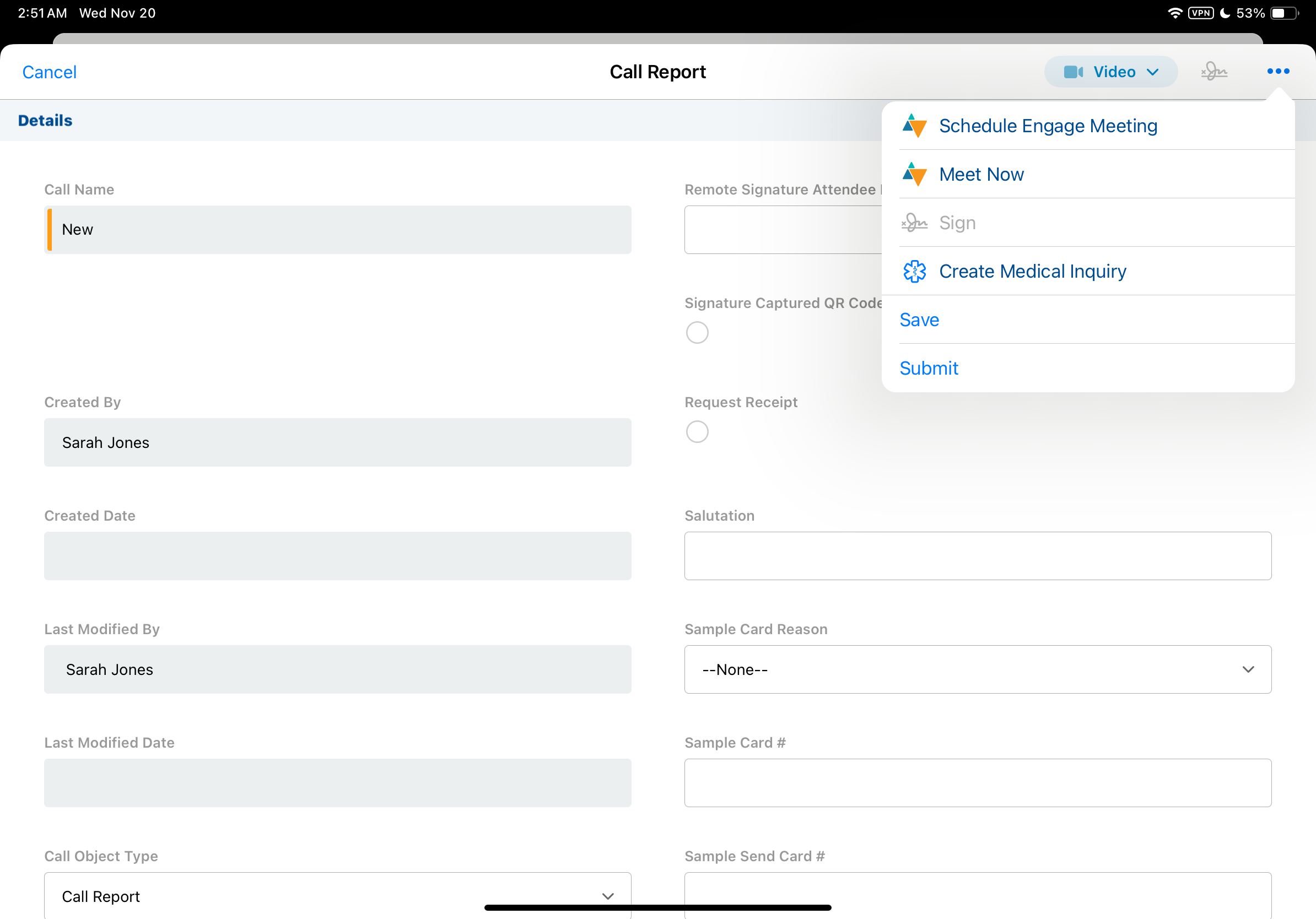Image resolution: width=1316 pixels, height=919 pixels.
Task: Click the Sample Card # field
Action: (977, 783)
